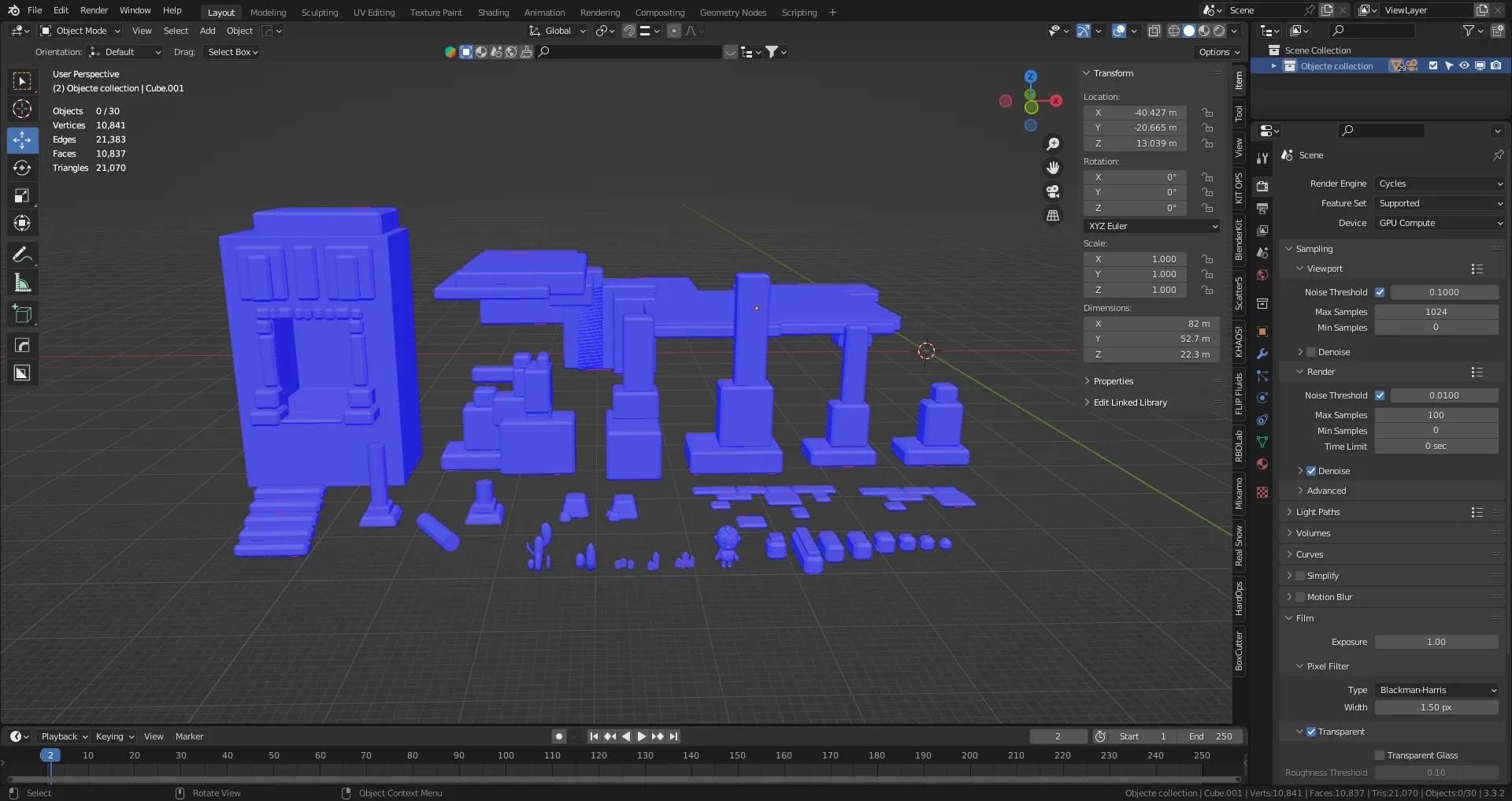This screenshot has height=801, width=1512.
Task: Click the zoom magnifier viewport icon
Action: pos(1053,144)
